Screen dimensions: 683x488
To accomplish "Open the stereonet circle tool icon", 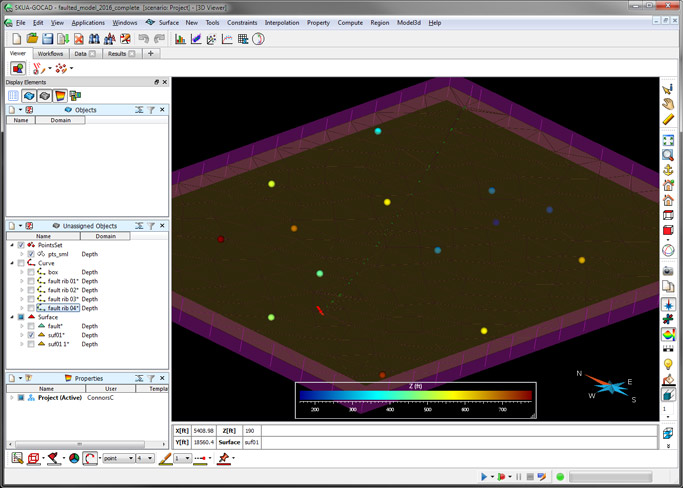I will [258, 39].
